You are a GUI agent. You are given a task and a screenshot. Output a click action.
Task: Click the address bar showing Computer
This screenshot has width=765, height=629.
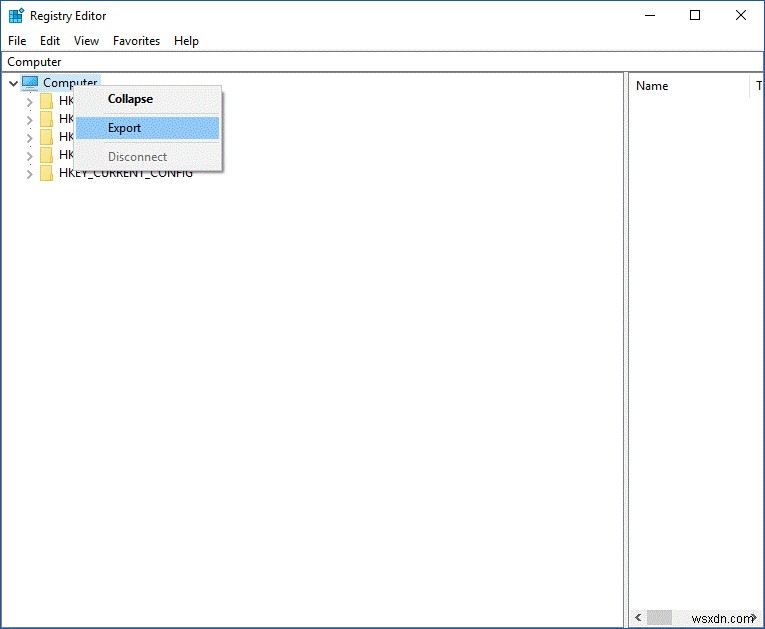382,62
